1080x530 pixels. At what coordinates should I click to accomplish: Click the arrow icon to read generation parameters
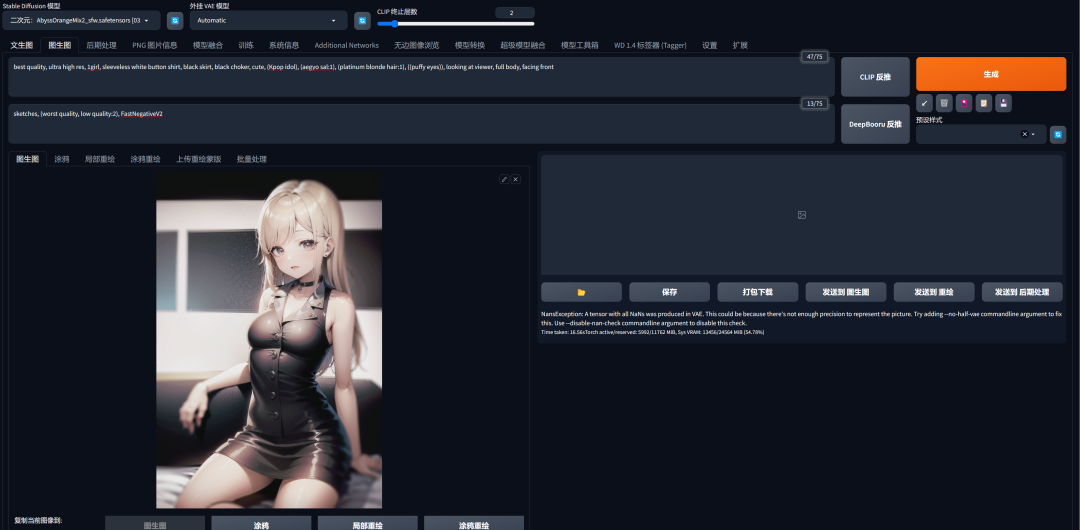pos(924,103)
